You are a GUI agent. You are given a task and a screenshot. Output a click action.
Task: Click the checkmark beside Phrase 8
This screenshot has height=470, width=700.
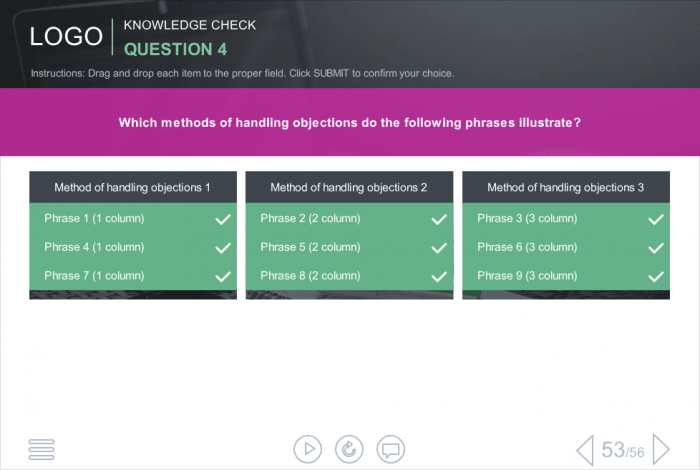point(439,276)
